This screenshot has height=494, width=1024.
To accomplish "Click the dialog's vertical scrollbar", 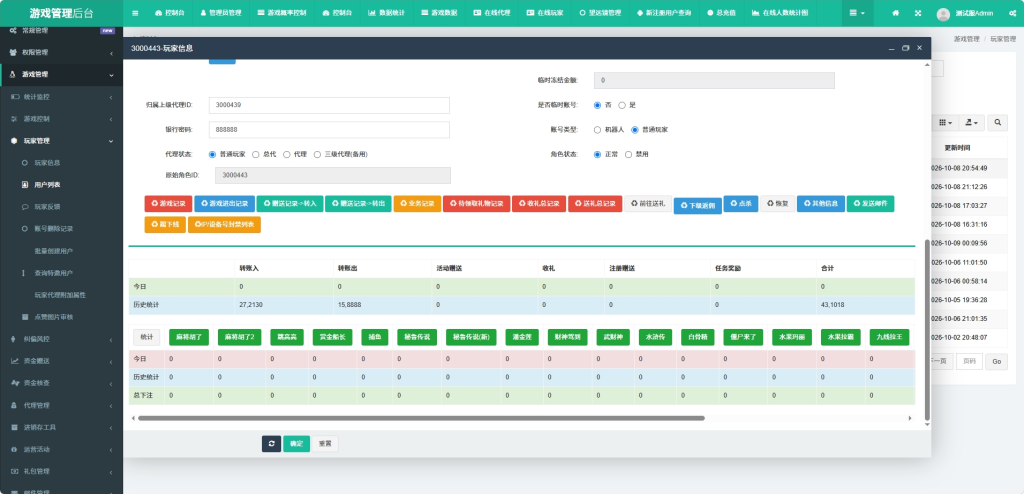I will click(927, 329).
